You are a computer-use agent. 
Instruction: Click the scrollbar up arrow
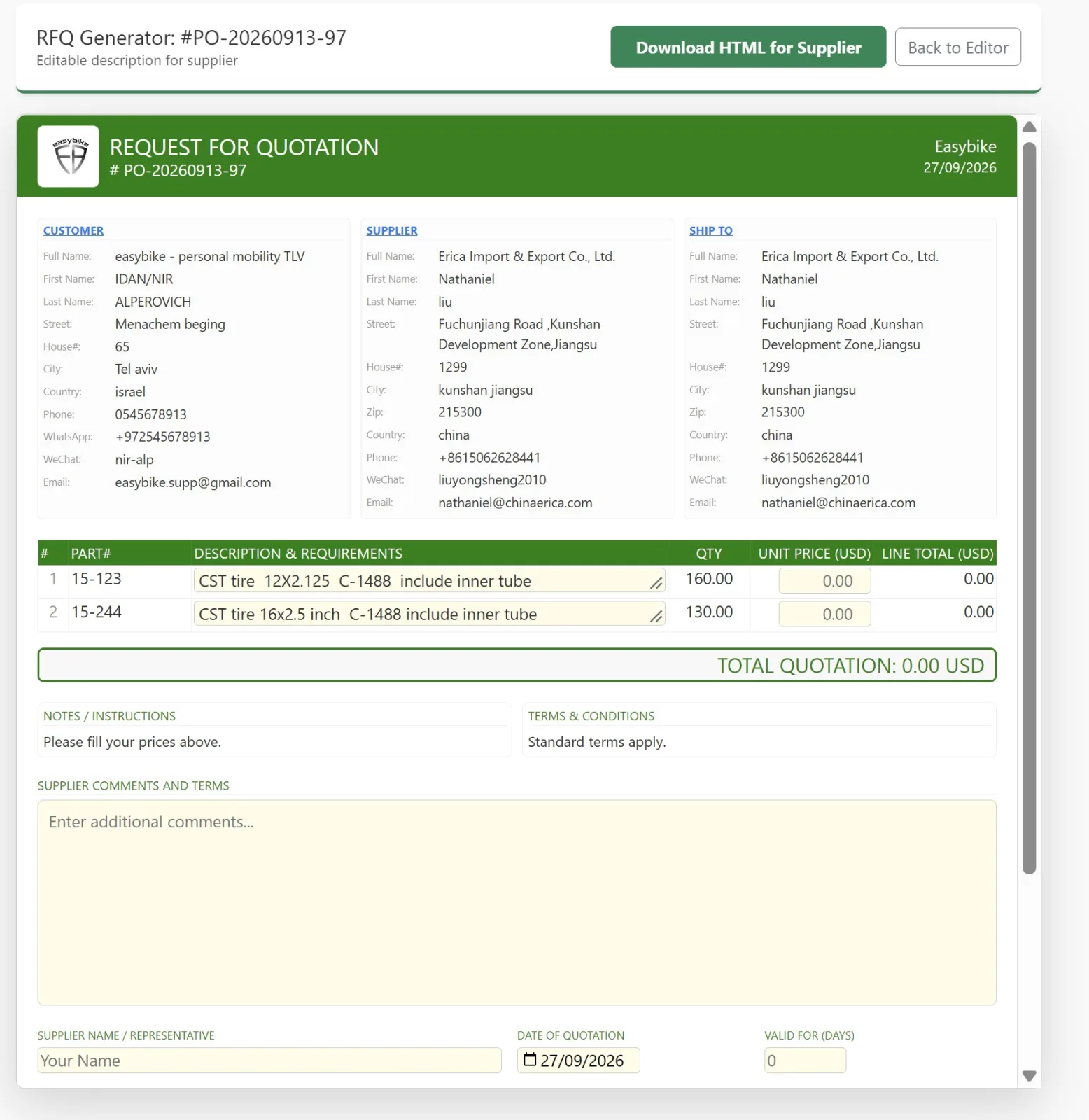(1029, 127)
